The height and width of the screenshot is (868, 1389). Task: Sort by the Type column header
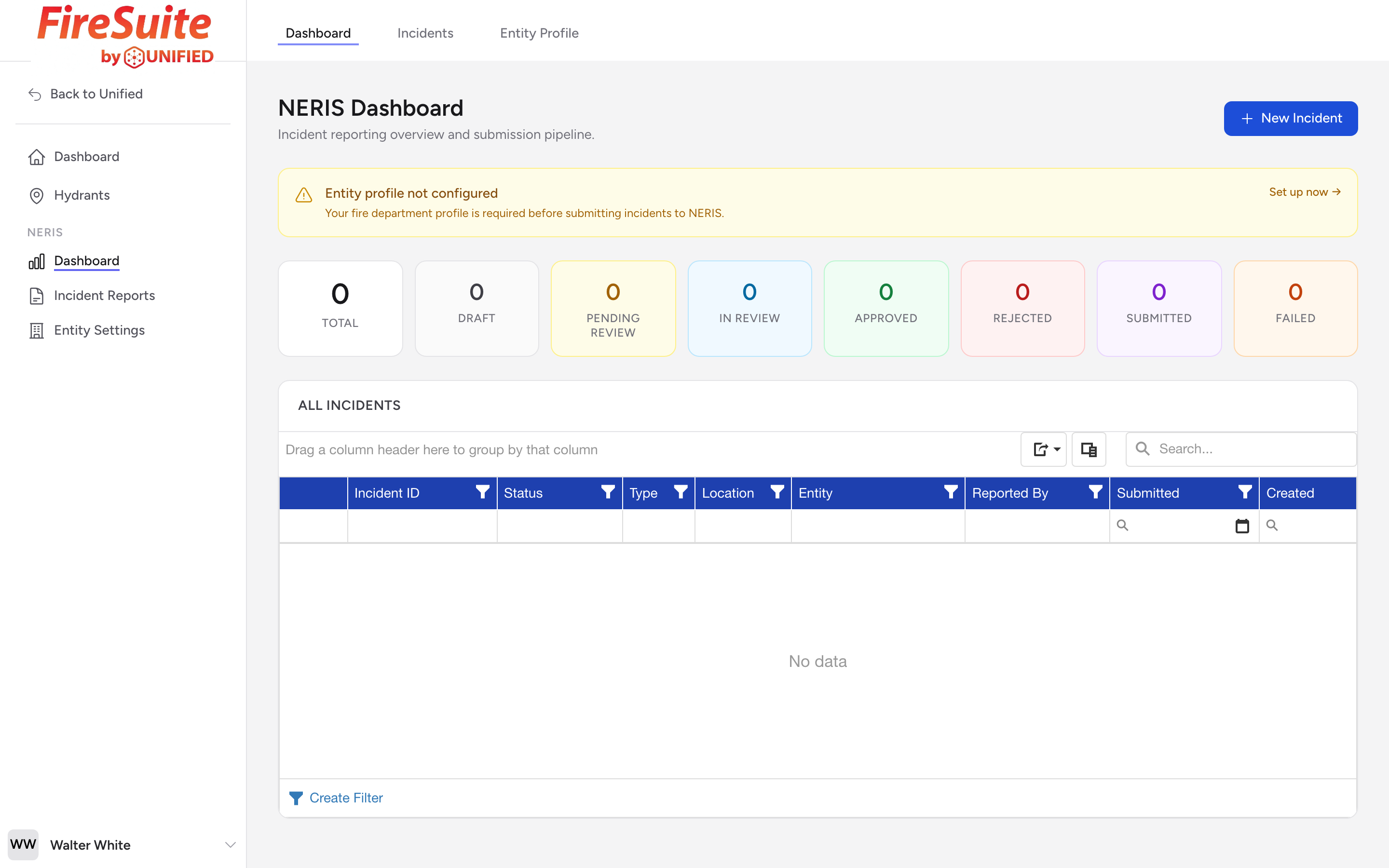pos(658,493)
